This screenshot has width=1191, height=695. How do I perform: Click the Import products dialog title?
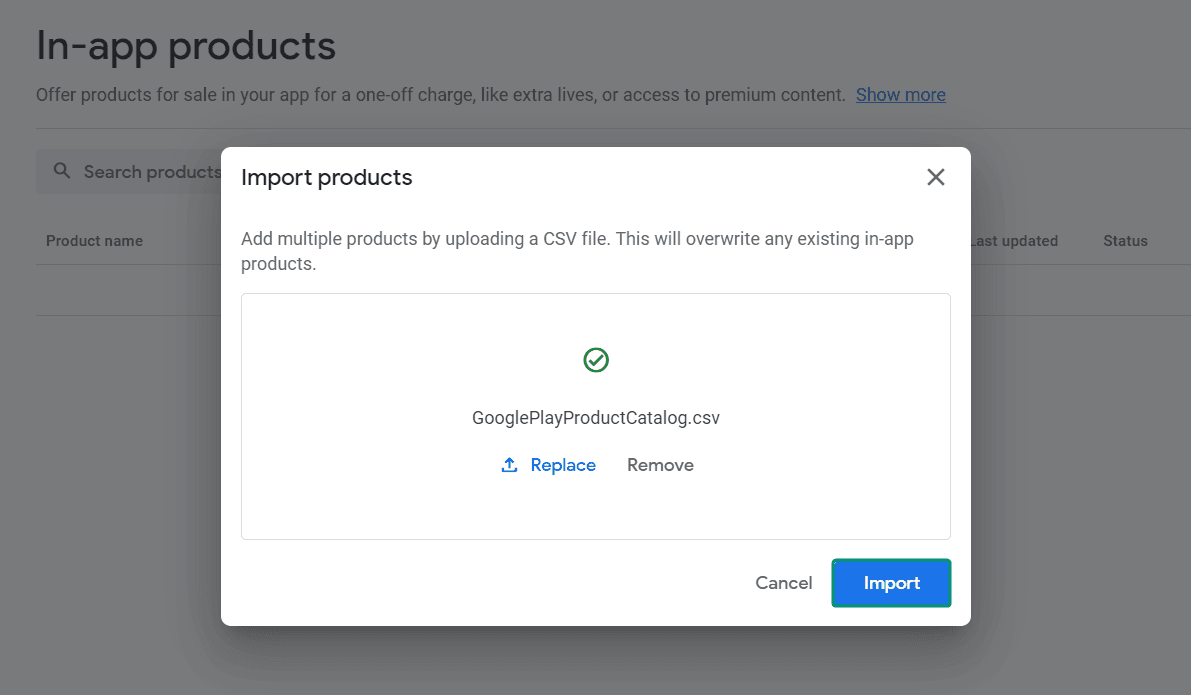tap(326, 177)
